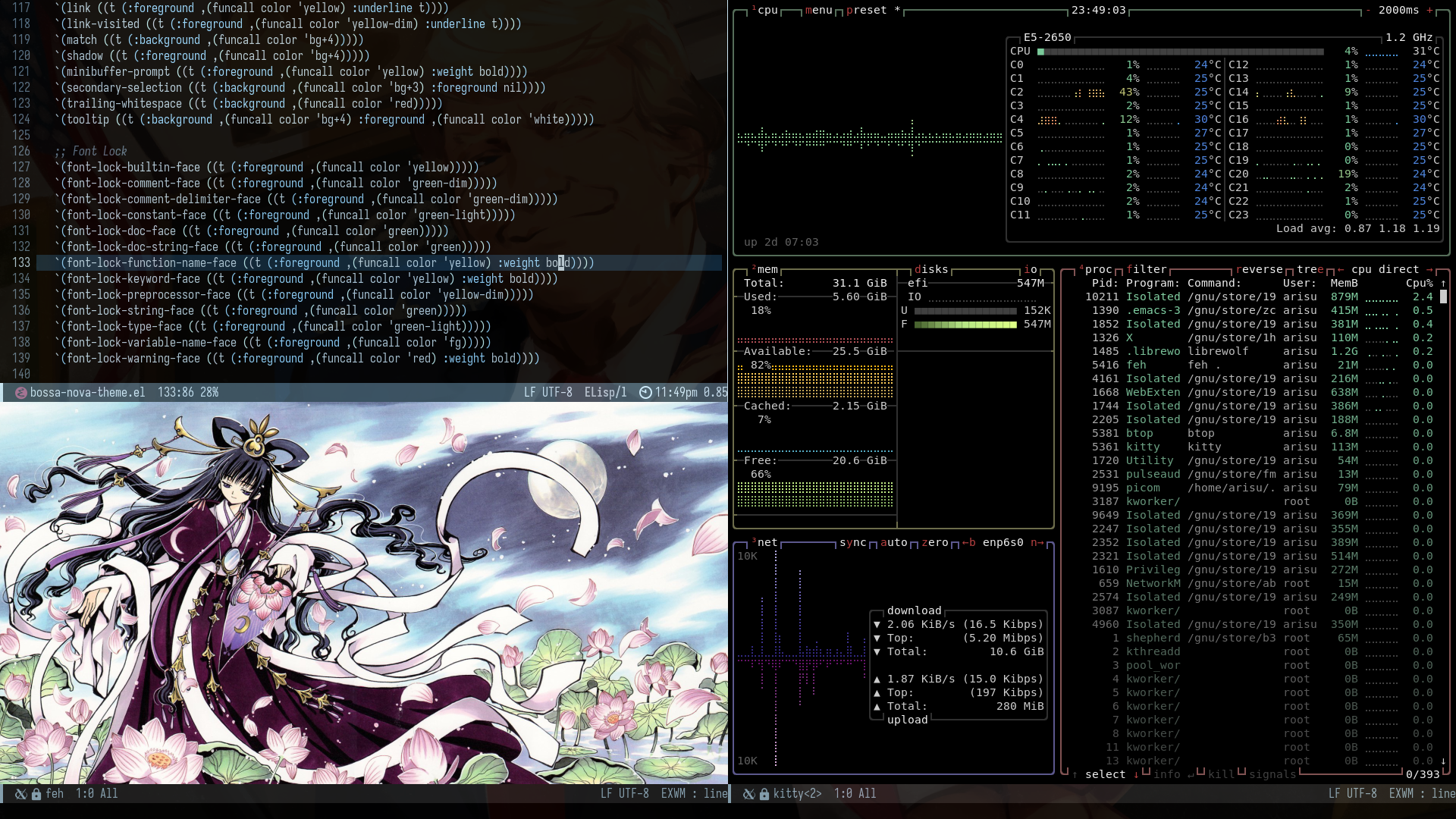Click the filter button in proc panel

[x=1146, y=270]
